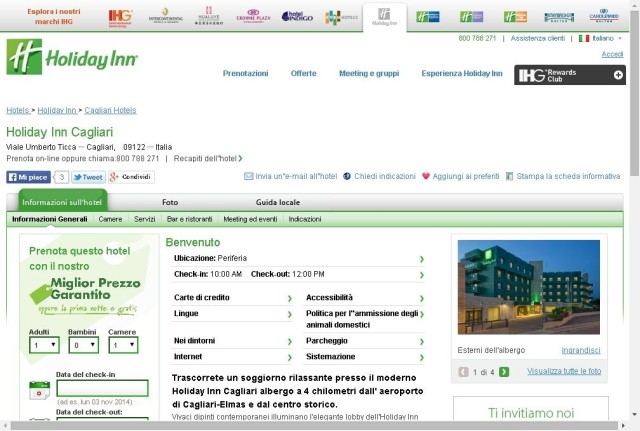Click the hotel exterior photo
This screenshot has height=431, width=640.
point(529,287)
